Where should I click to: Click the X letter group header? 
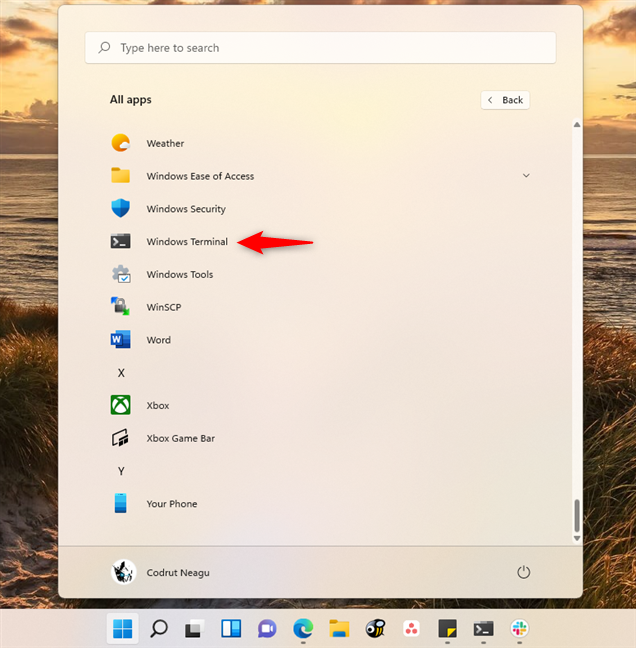tap(121, 373)
